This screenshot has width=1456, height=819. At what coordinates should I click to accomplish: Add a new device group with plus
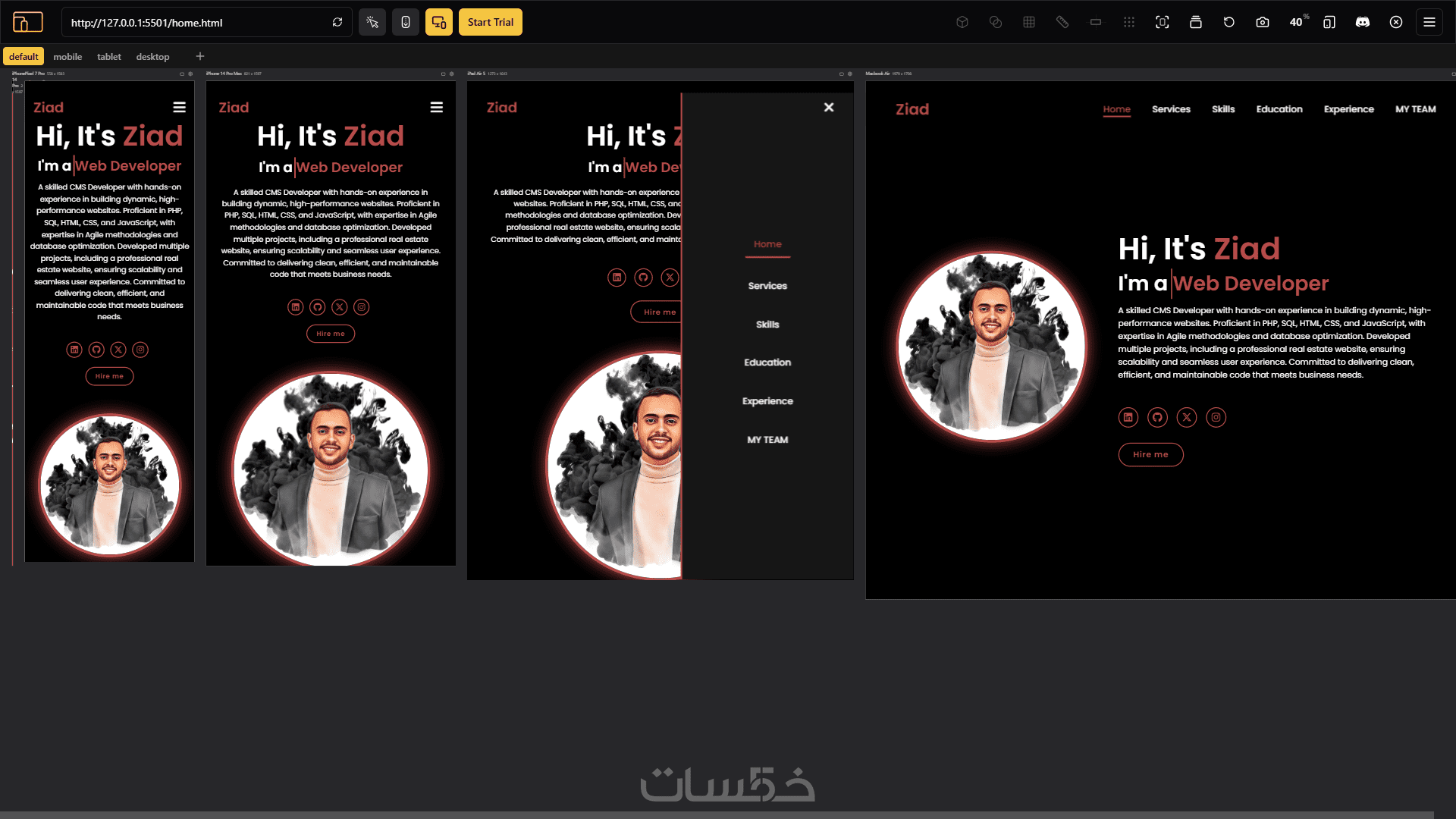point(200,56)
